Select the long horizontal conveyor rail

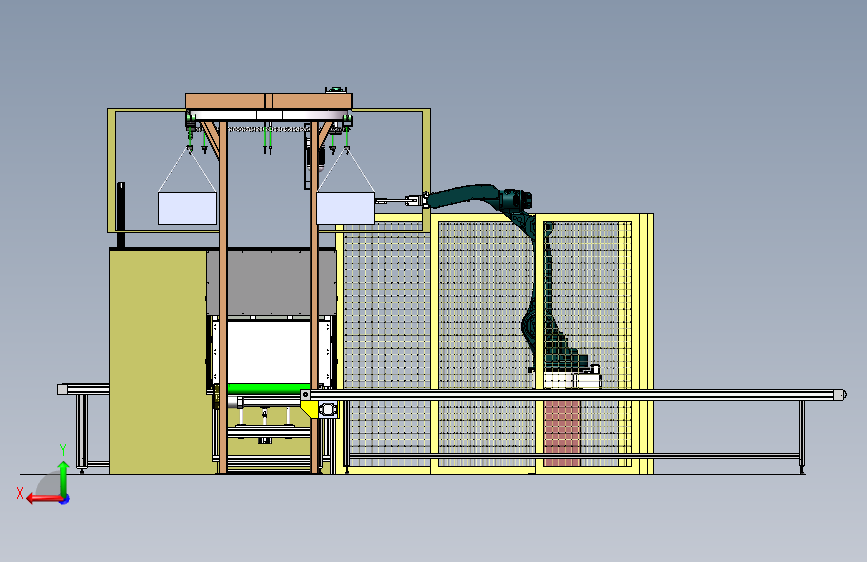(x=572, y=394)
